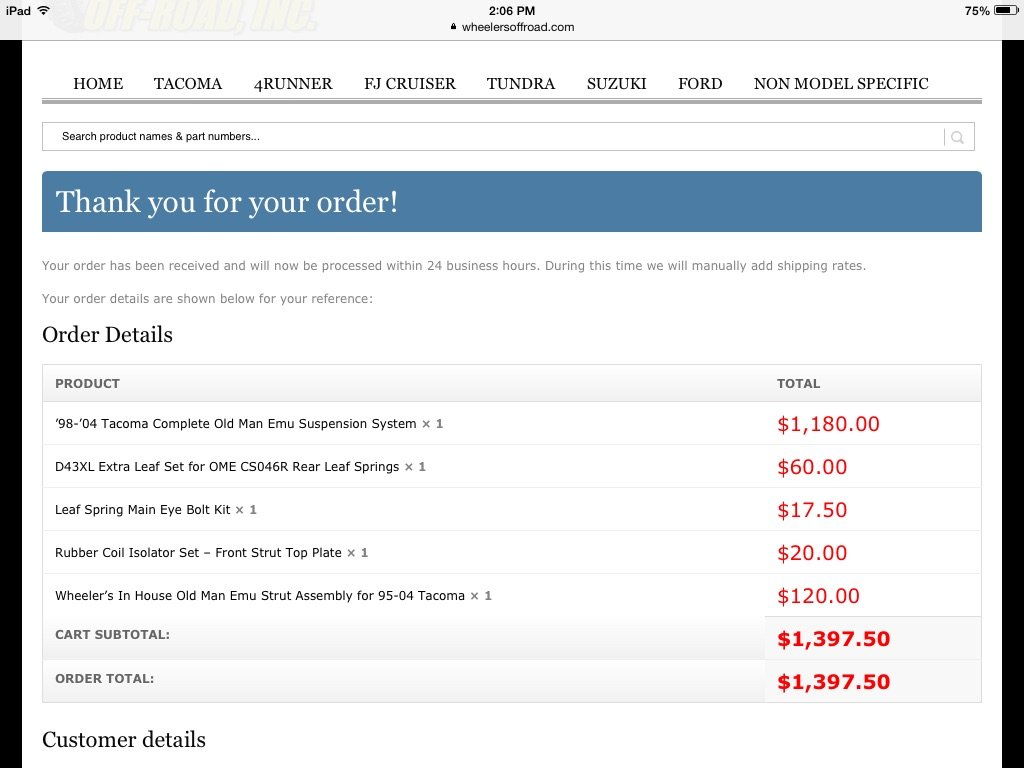Click the PRODUCT column header

tap(88, 383)
